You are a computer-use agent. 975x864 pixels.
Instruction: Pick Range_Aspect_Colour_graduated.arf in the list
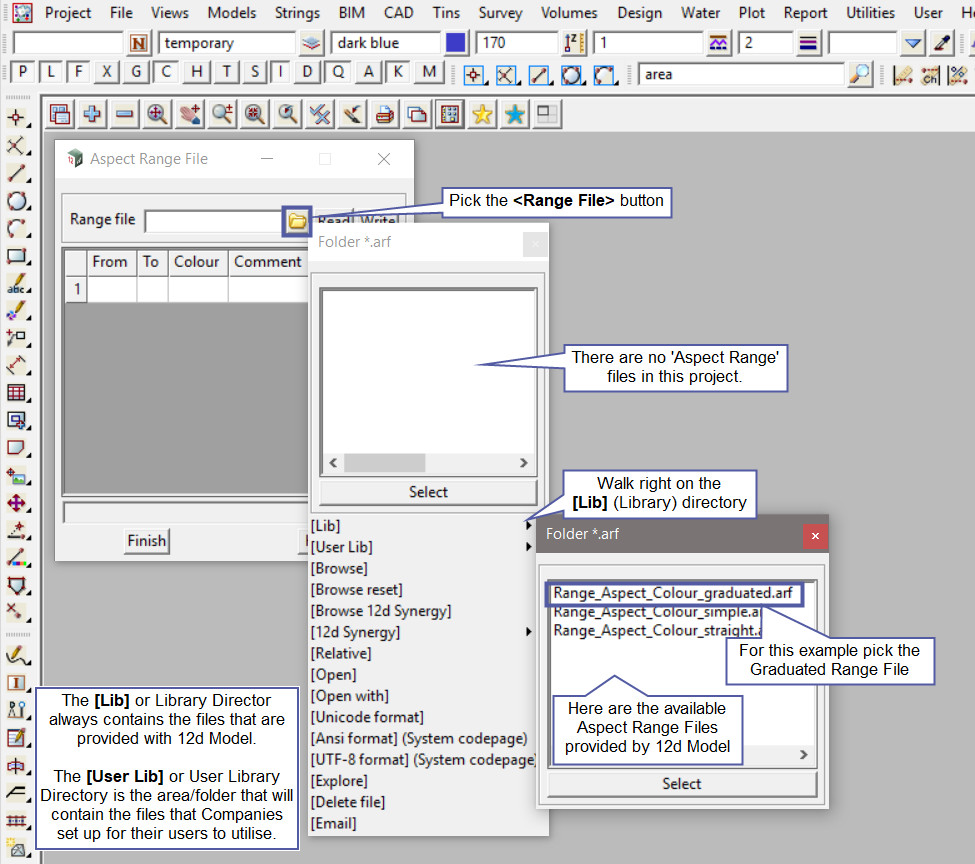coord(672,593)
